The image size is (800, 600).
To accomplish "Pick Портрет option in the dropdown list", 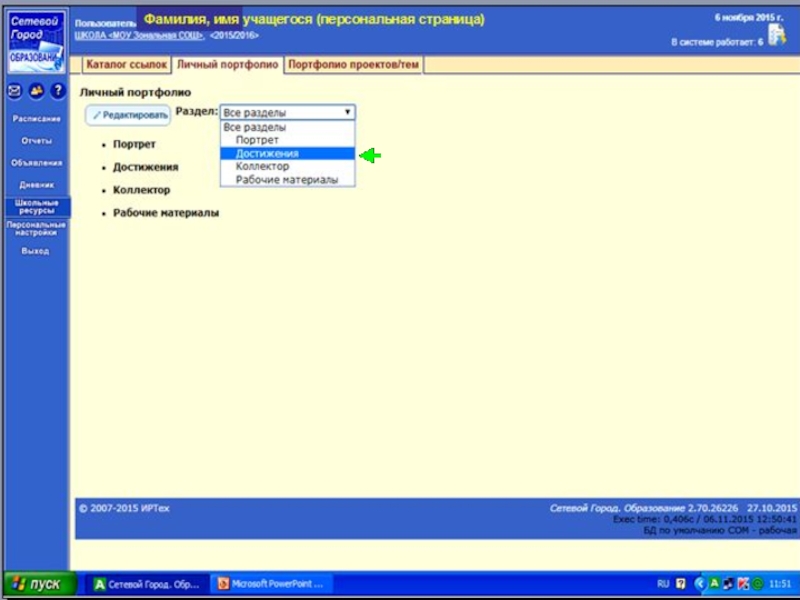I will pos(257,141).
